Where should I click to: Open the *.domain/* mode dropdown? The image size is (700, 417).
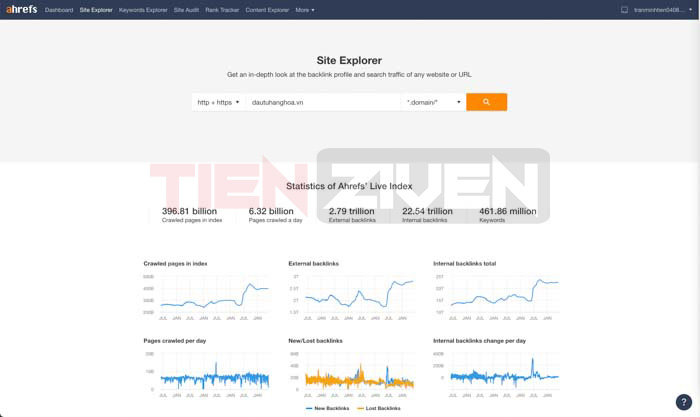tap(433, 102)
